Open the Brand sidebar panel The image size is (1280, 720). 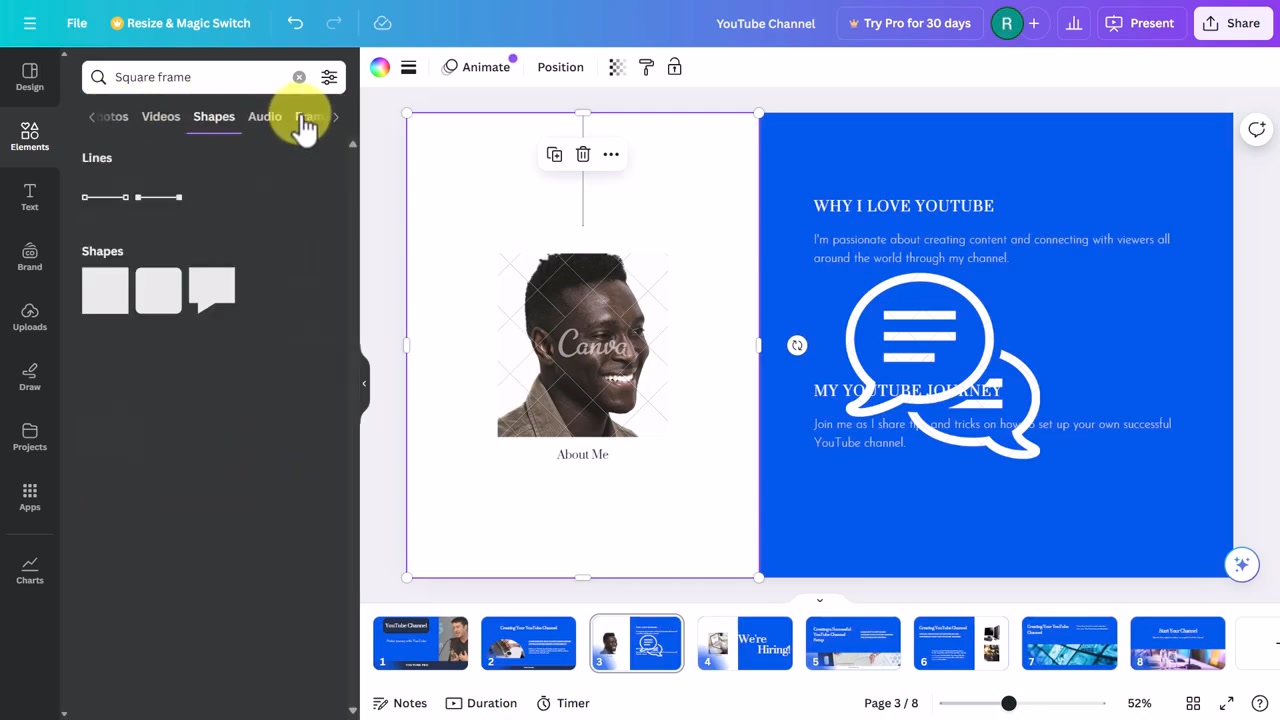30,257
